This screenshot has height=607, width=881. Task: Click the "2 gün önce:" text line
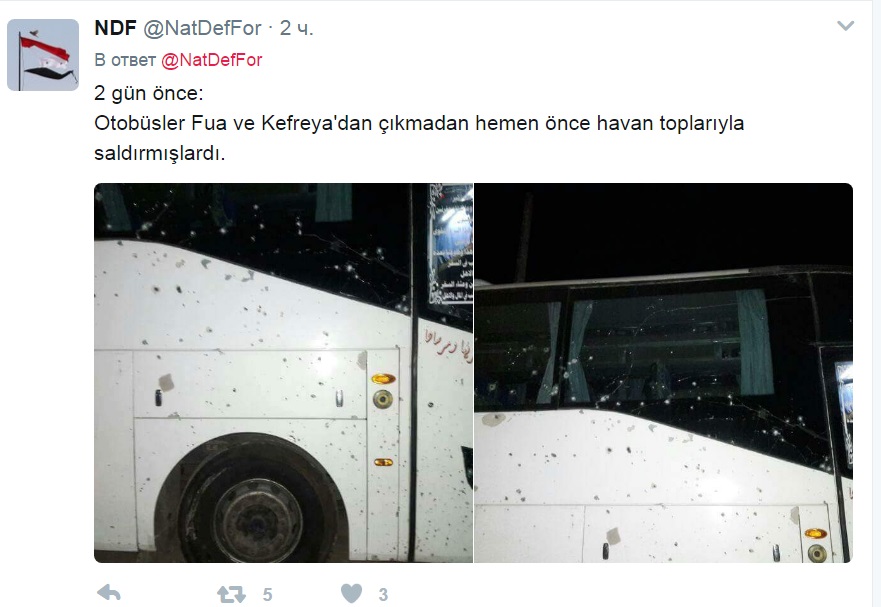click(x=148, y=93)
